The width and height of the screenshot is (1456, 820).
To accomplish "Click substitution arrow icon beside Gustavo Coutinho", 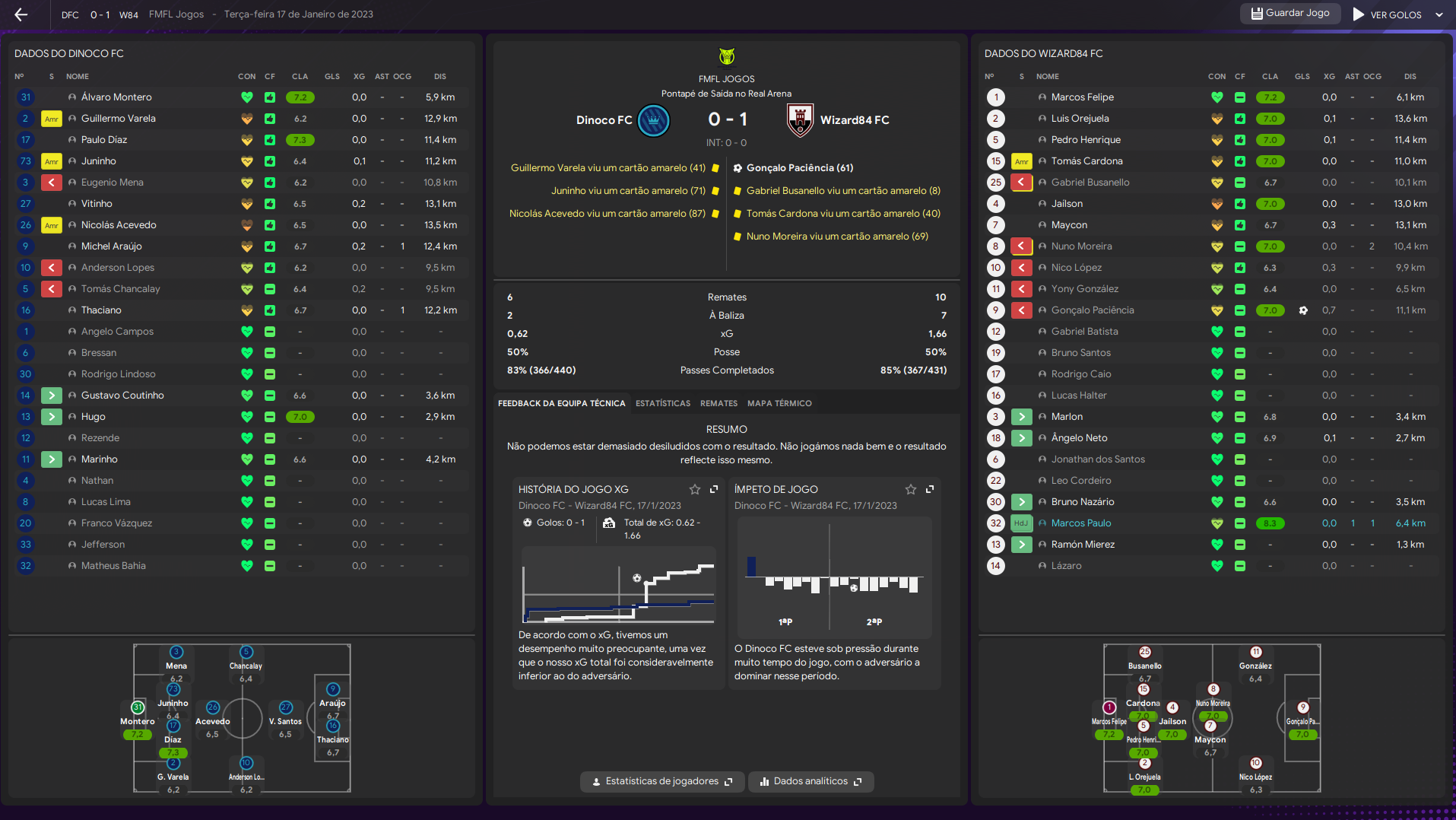I will [52, 396].
